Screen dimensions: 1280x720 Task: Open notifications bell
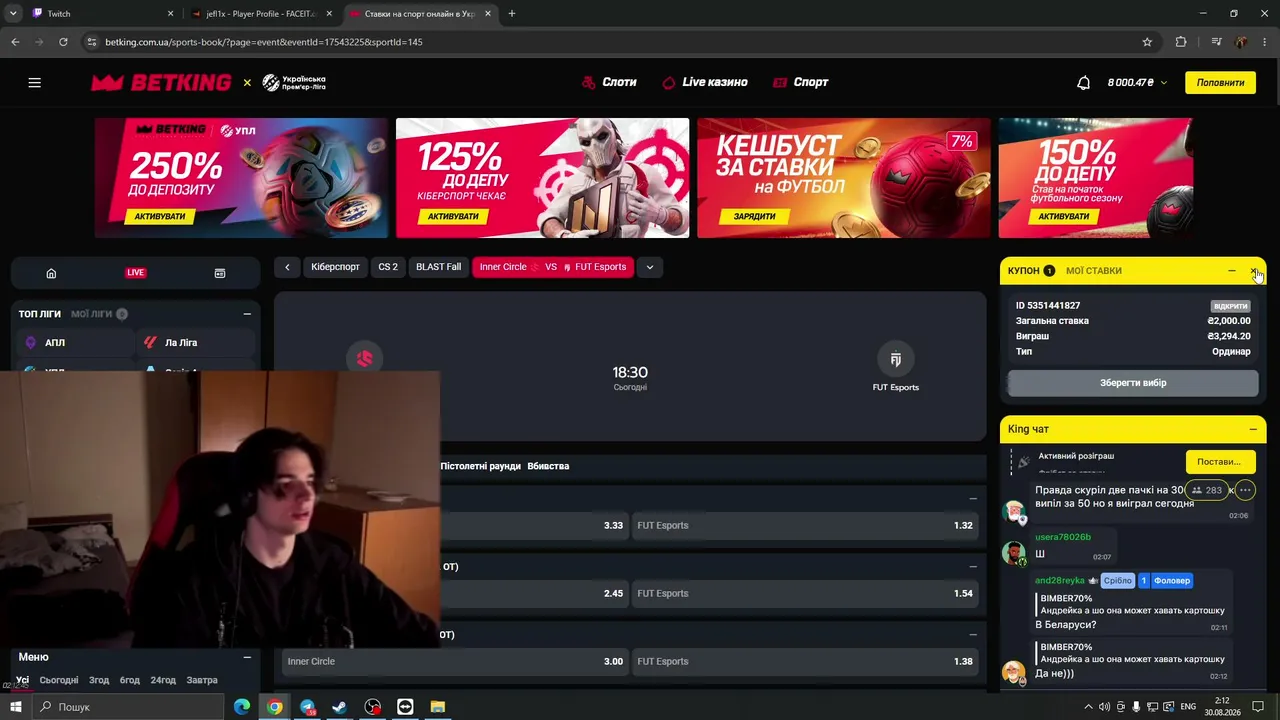tap(1083, 83)
